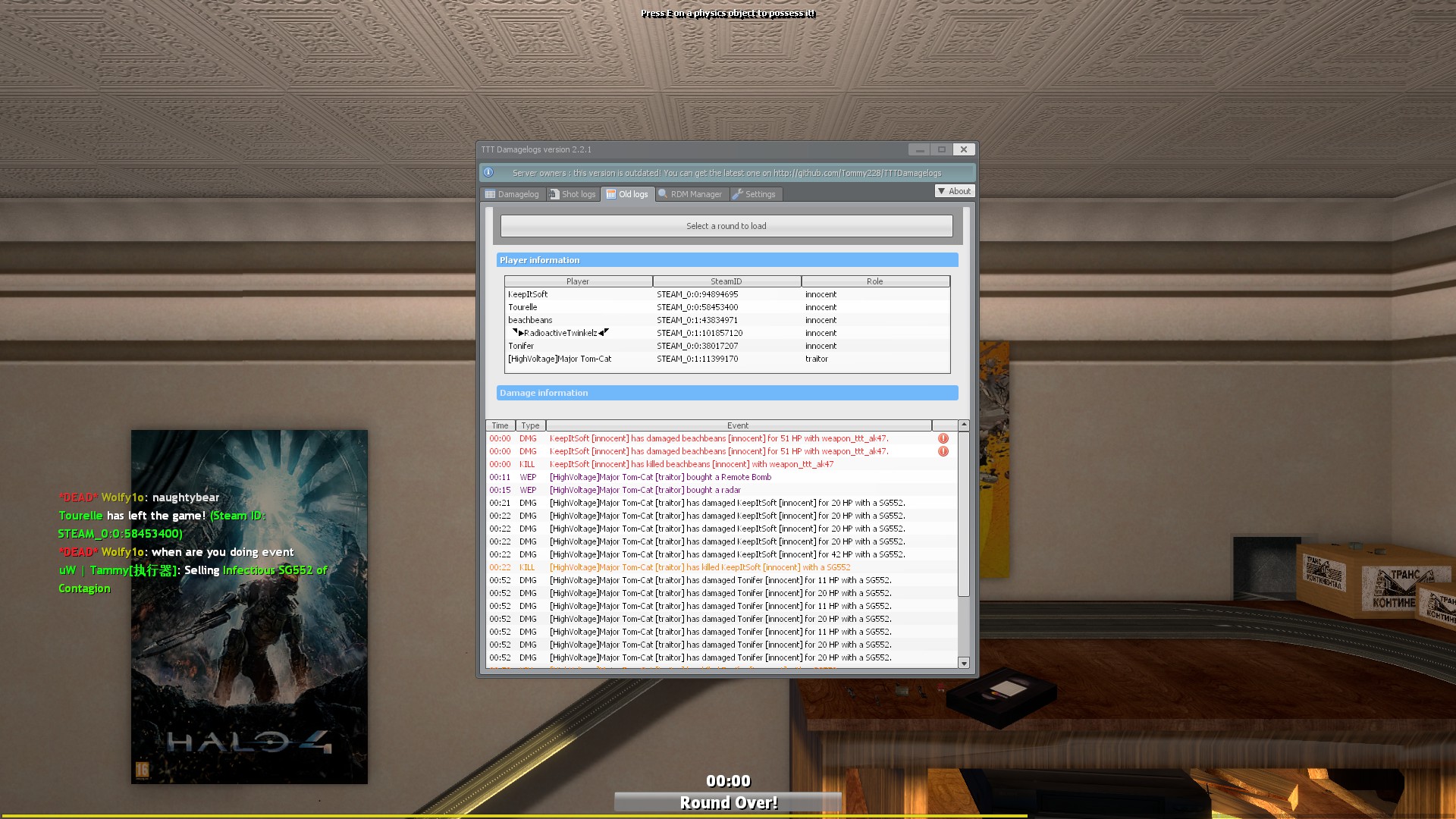Viewport: 1456px width, 819px height.
Task: Click the blue info icon in outdated banner
Action: click(488, 172)
